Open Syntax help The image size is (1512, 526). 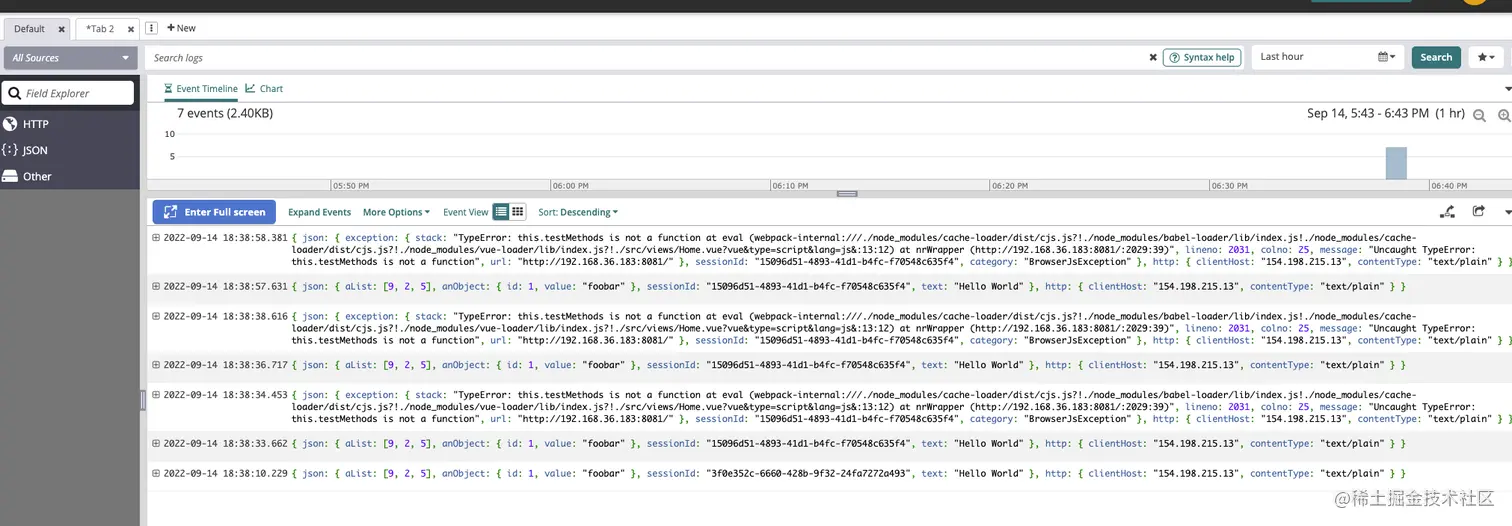click(1202, 58)
